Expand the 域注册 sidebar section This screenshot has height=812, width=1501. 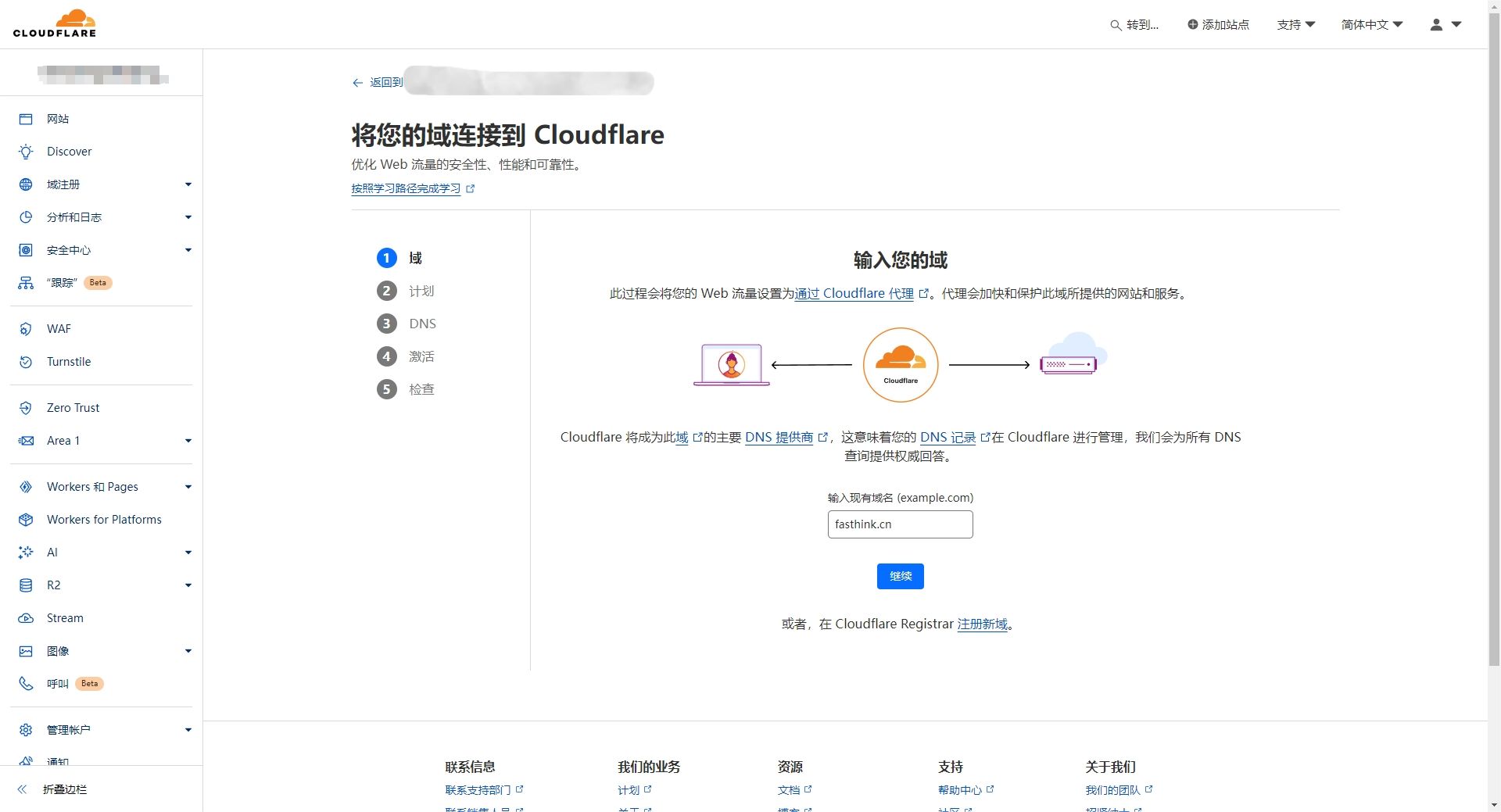(x=188, y=184)
